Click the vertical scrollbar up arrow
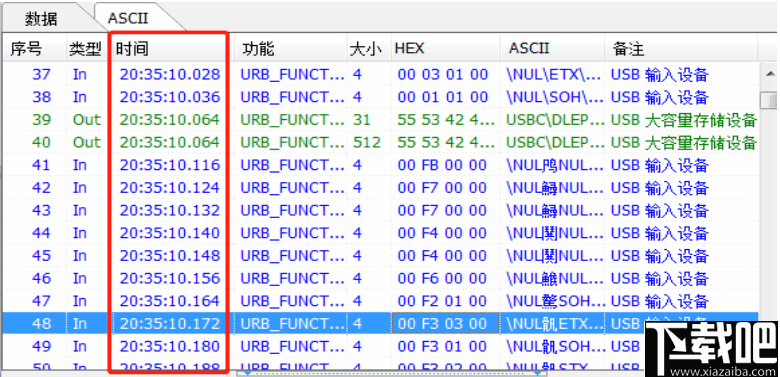Image resolution: width=780 pixels, height=377 pixels. point(770,75)
